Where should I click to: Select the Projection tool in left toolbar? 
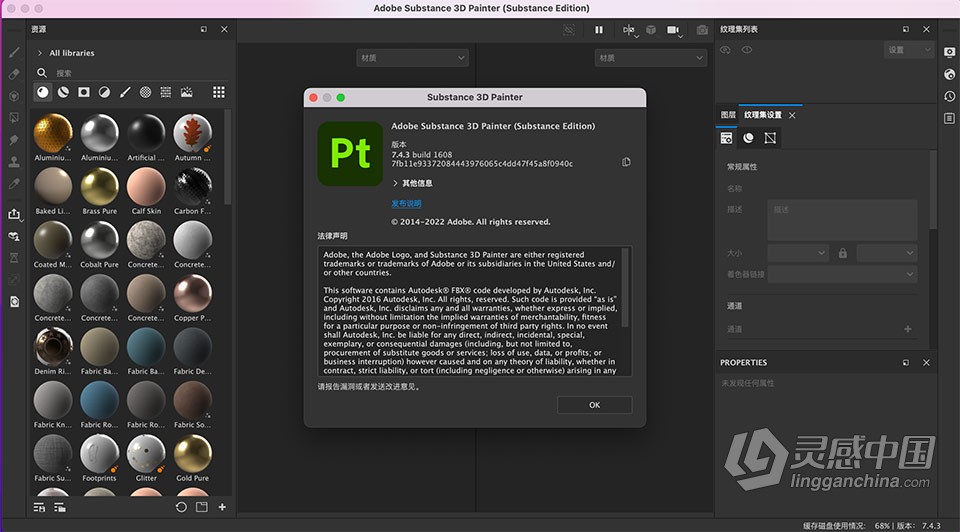(x=14, y=96)
